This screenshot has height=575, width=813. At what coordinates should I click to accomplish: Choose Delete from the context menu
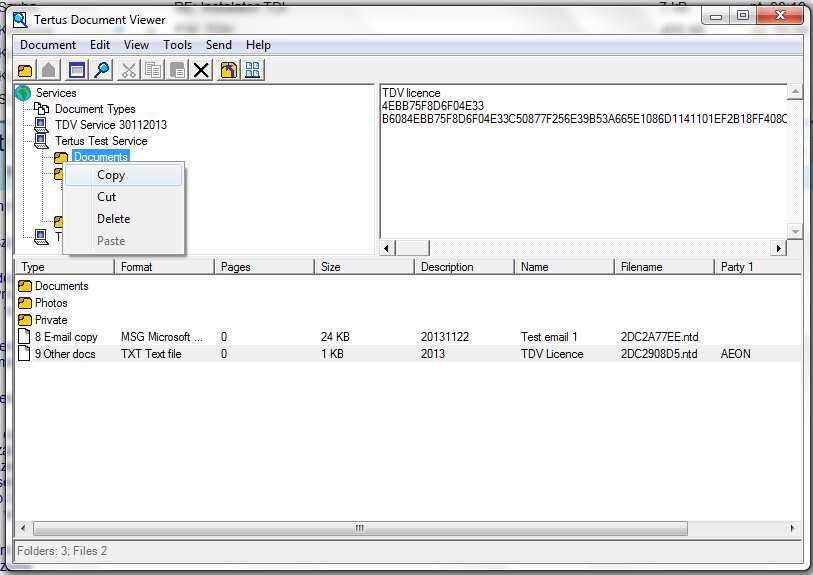tap(123, 219)
